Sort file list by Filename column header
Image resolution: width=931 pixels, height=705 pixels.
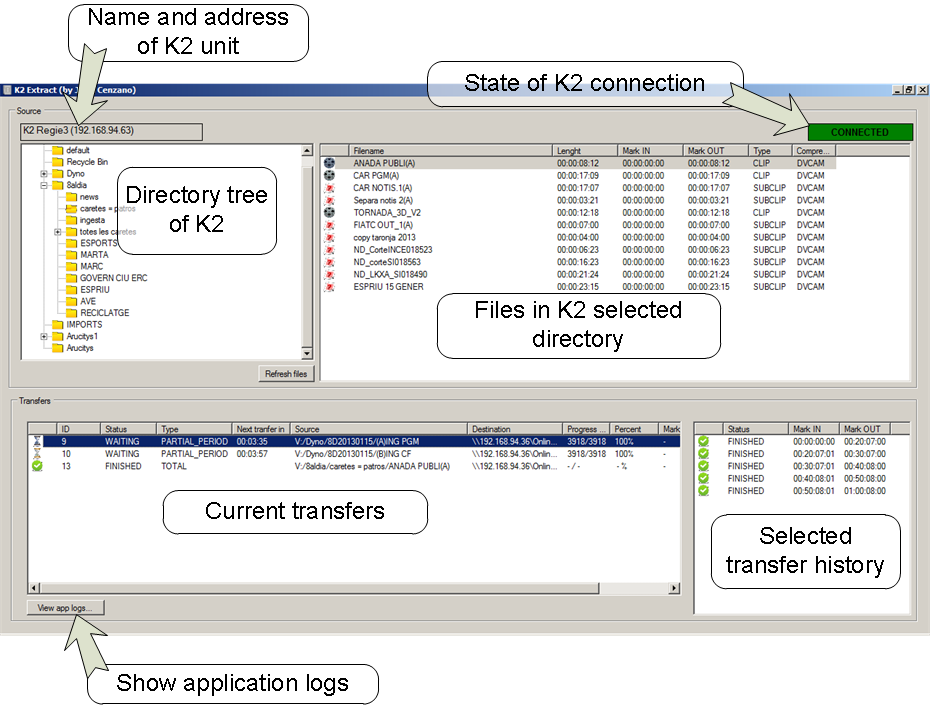pos(450,151)
